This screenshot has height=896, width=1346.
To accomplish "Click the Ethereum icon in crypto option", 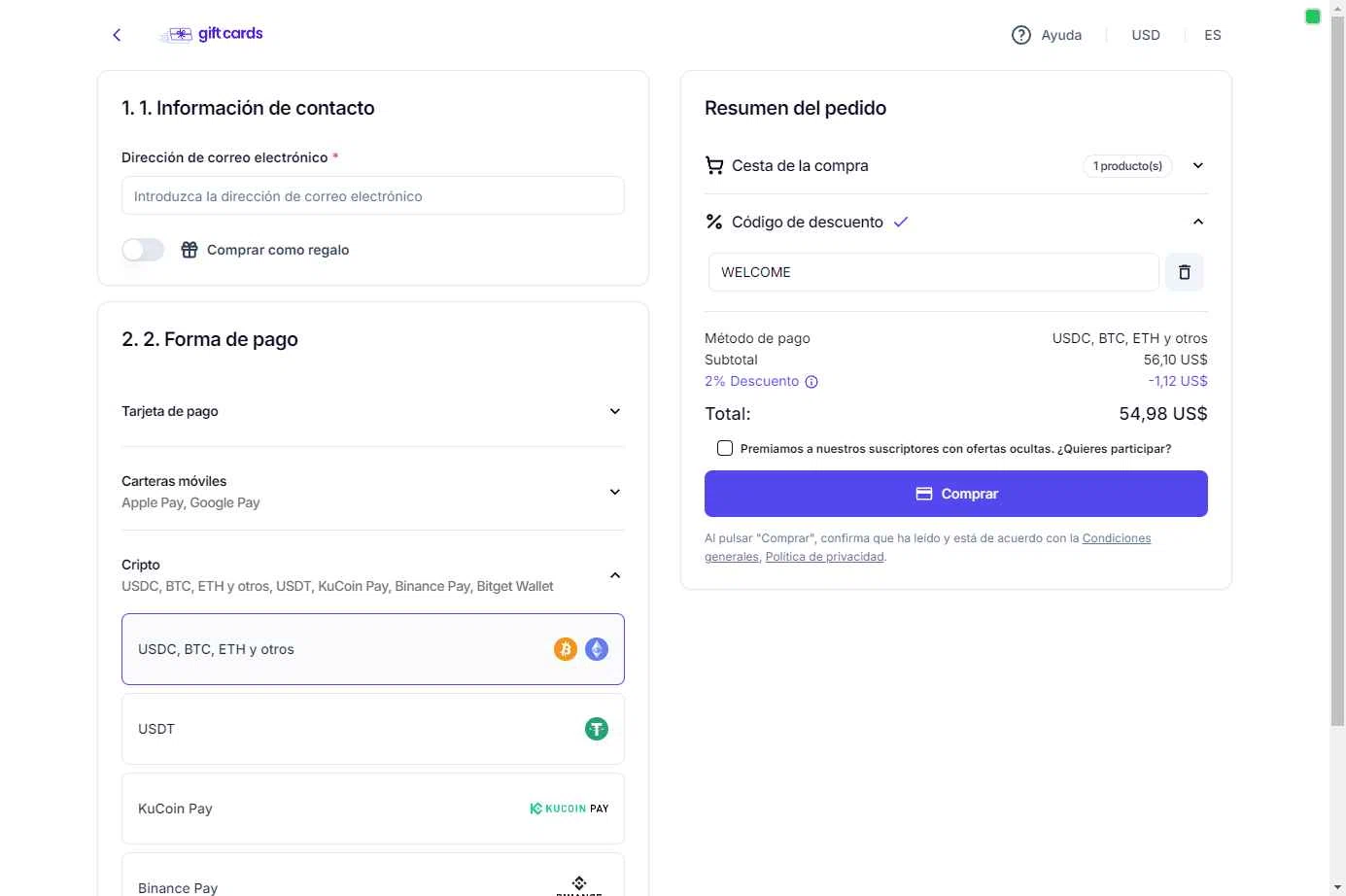I will pos(597,649).
